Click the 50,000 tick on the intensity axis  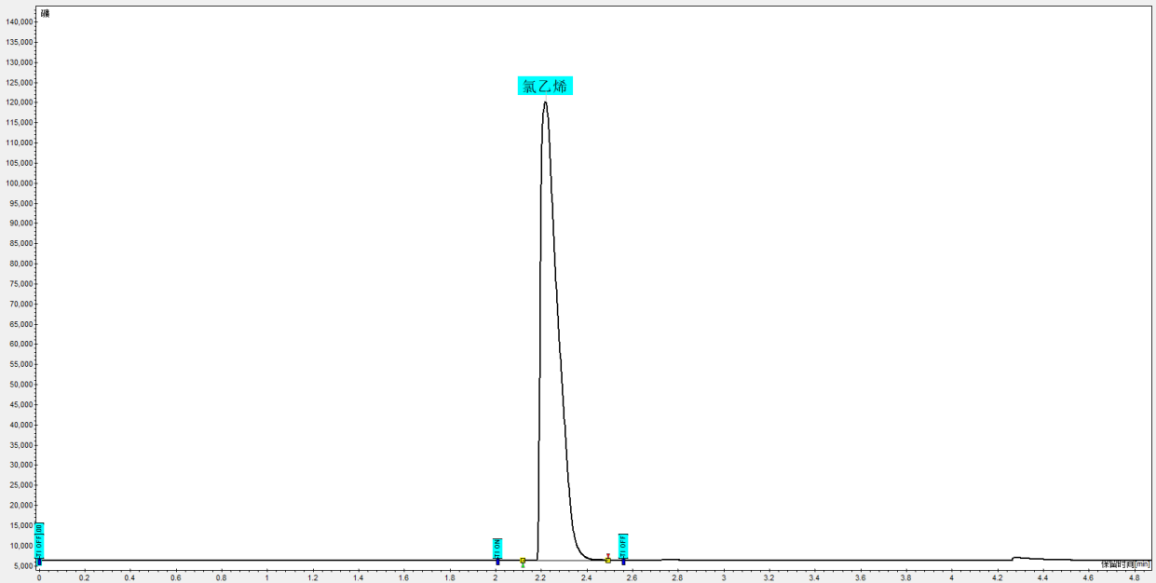tap(20, 384)
